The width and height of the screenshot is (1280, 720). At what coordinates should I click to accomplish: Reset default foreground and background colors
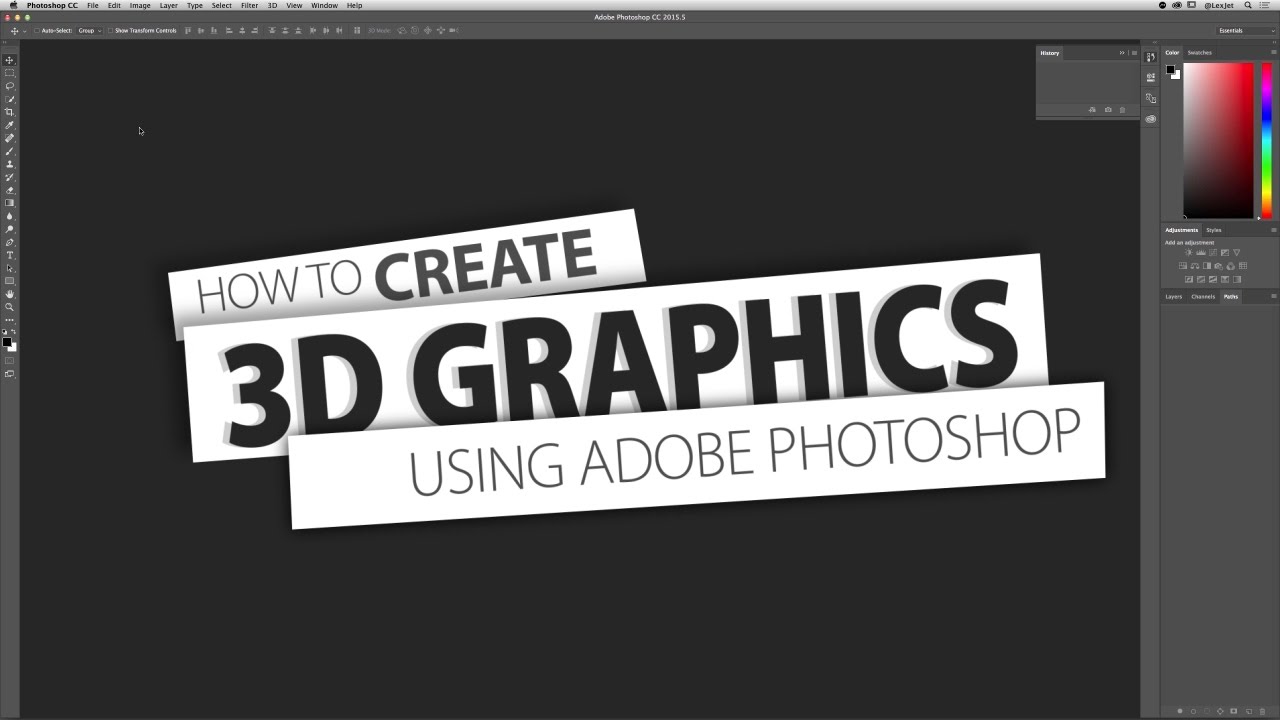(4, 332)
